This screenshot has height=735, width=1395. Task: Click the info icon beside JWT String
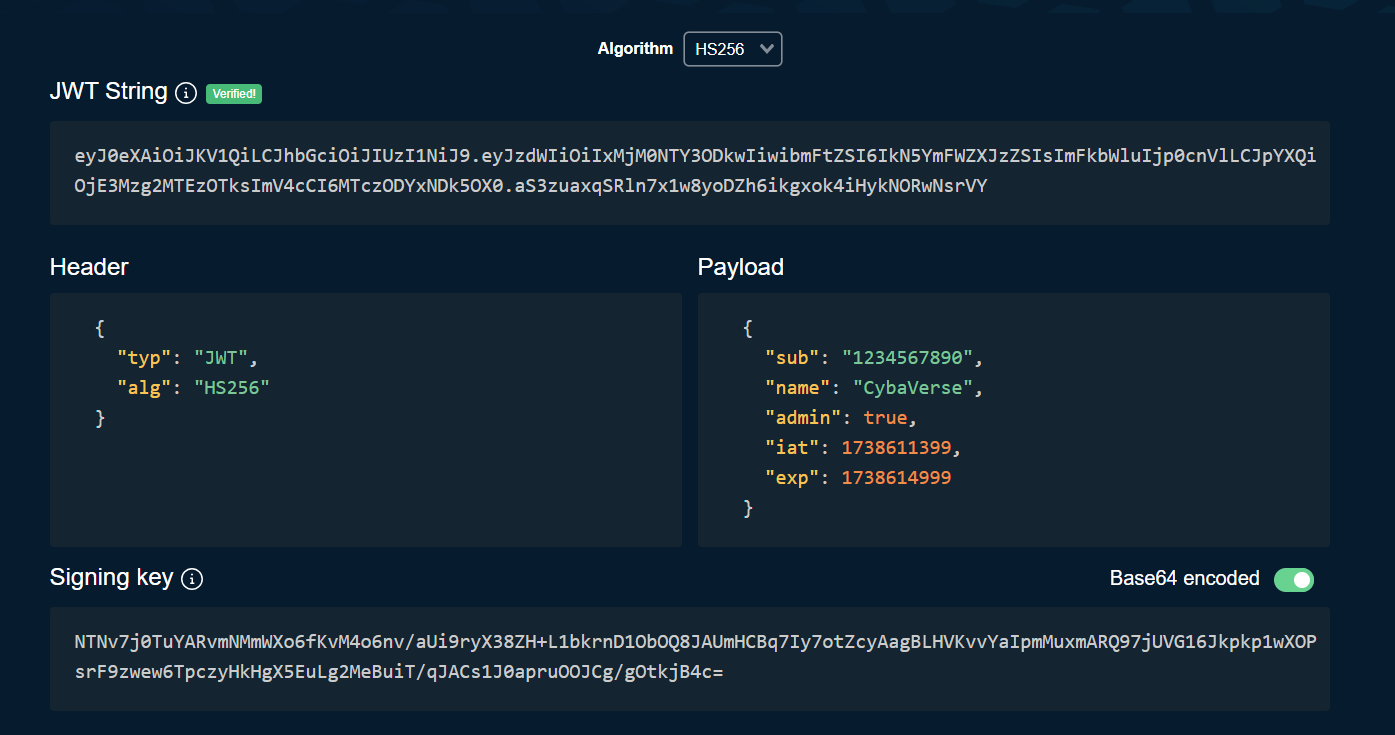[186, 93]
